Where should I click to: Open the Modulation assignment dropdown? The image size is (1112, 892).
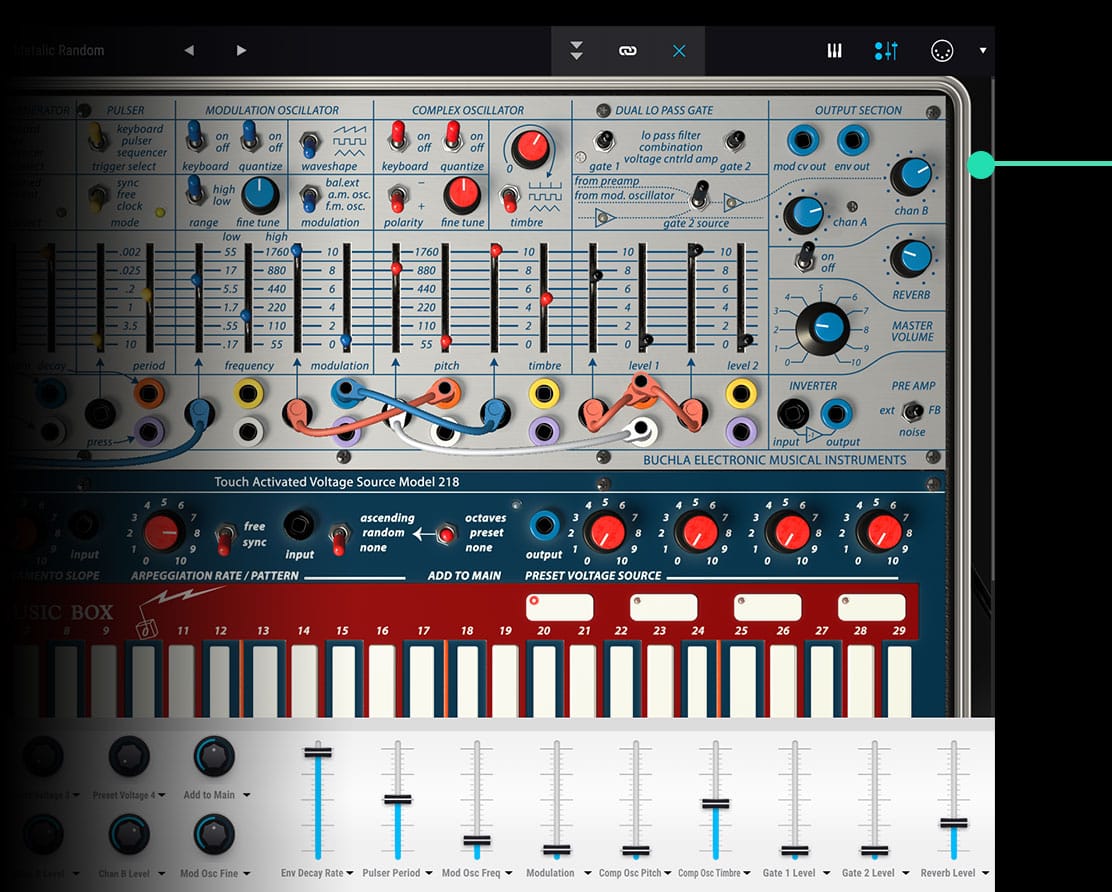coord(588,874)
